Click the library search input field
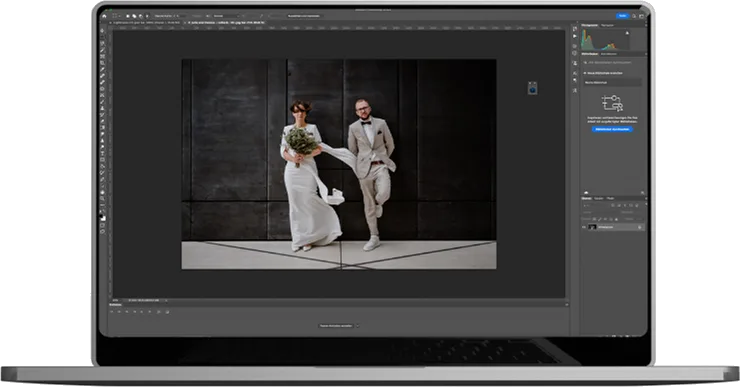Viewport: 740px width, 387px height. coord(613,62)
